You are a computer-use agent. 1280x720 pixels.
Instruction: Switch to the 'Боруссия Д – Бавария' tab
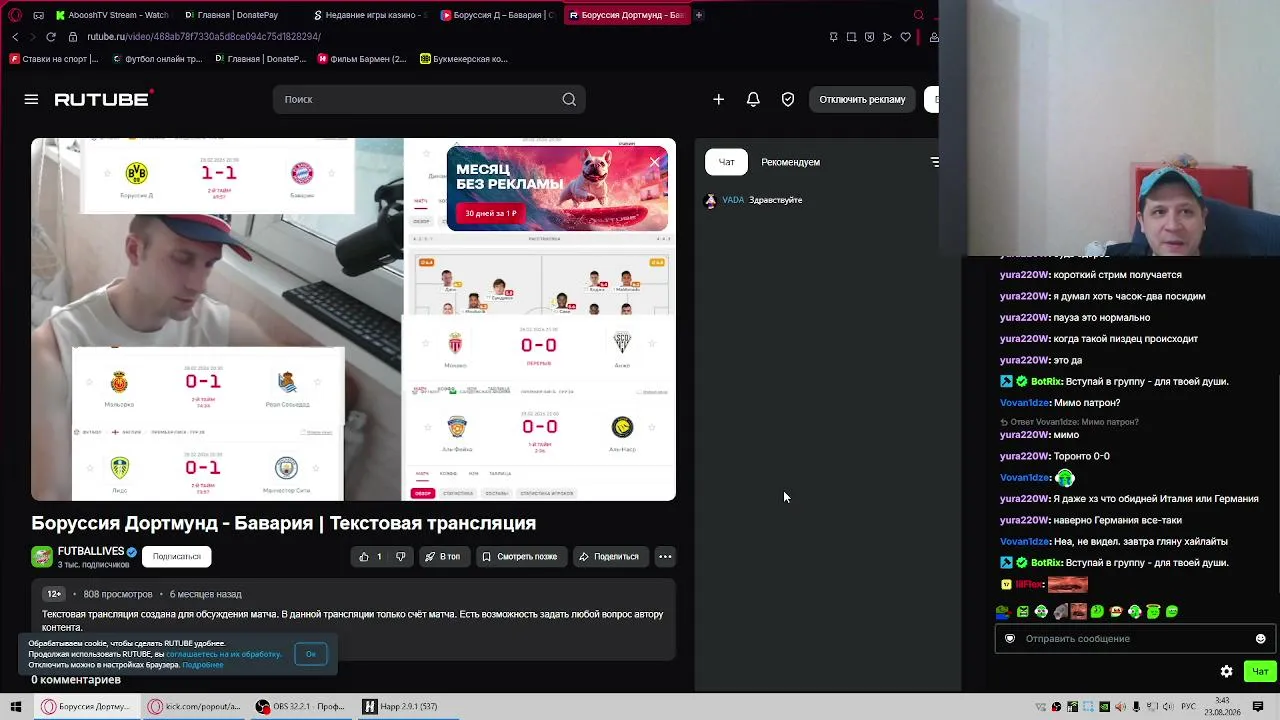pos(498,15)
